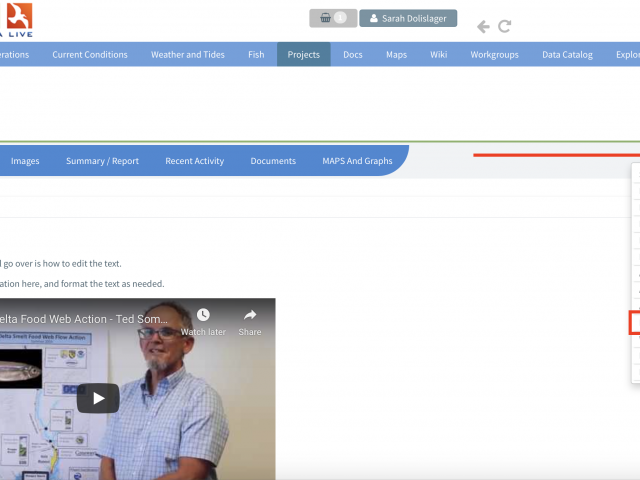Click the Watch later clock icon

[203, 315]
